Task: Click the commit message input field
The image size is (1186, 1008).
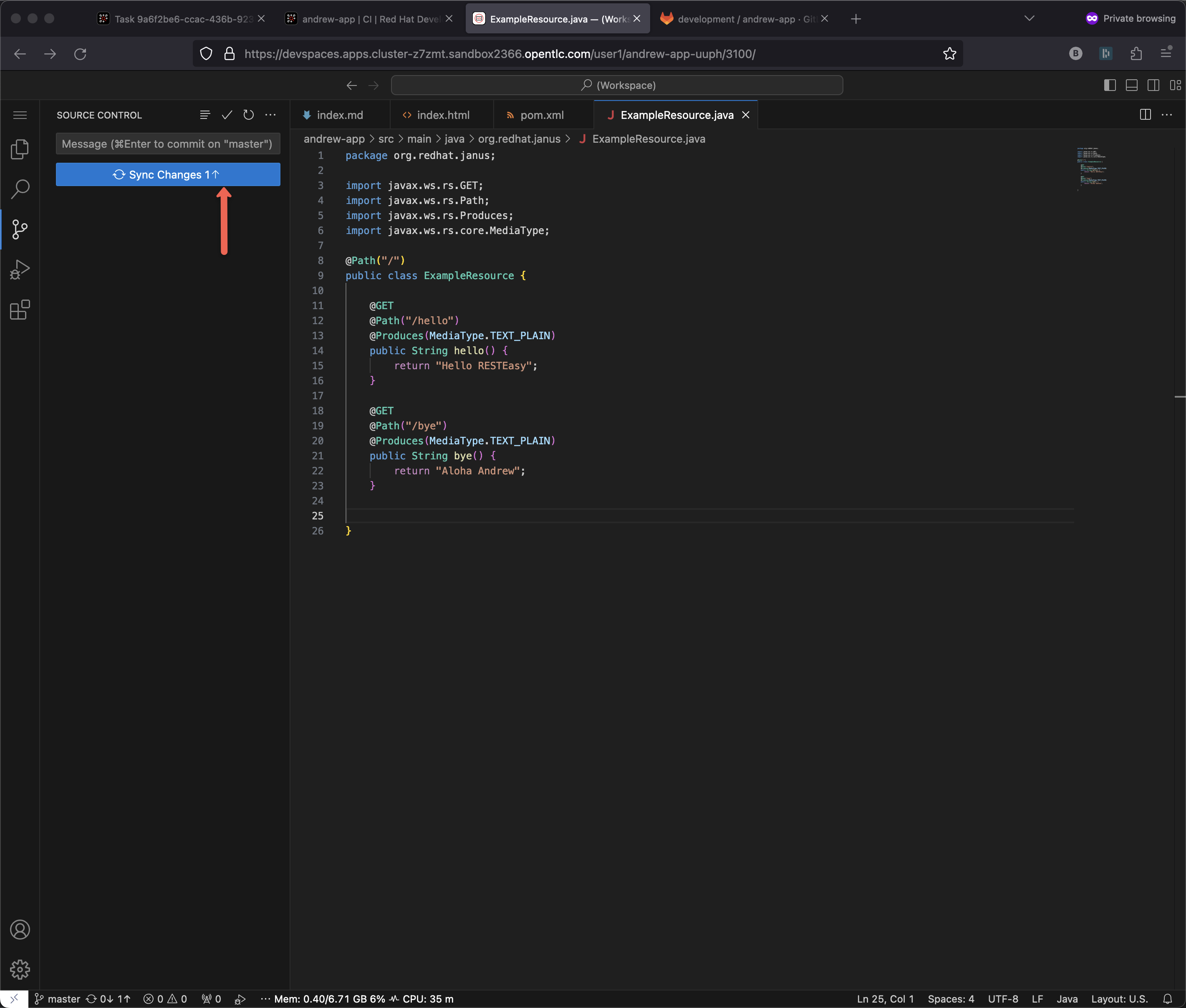Action: pyautogui.click(x=167, y=144)
